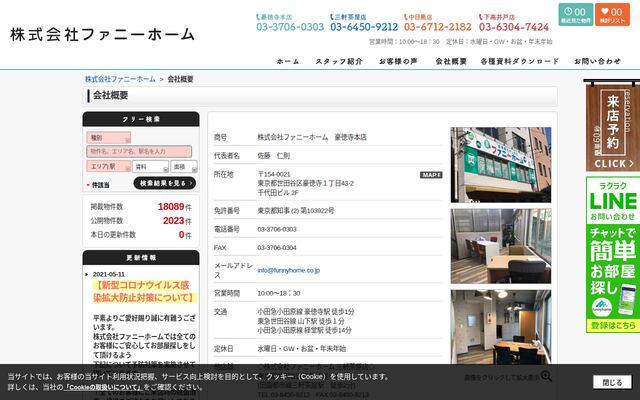Open 賃料 dropdown selector
640x400 pixels.
150,167
